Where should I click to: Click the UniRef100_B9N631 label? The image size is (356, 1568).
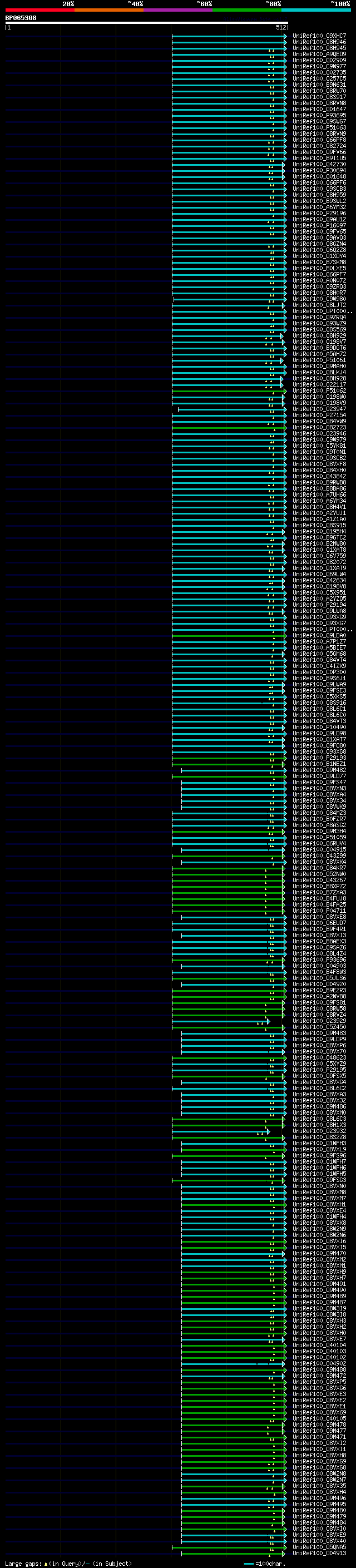click(319, 85)
